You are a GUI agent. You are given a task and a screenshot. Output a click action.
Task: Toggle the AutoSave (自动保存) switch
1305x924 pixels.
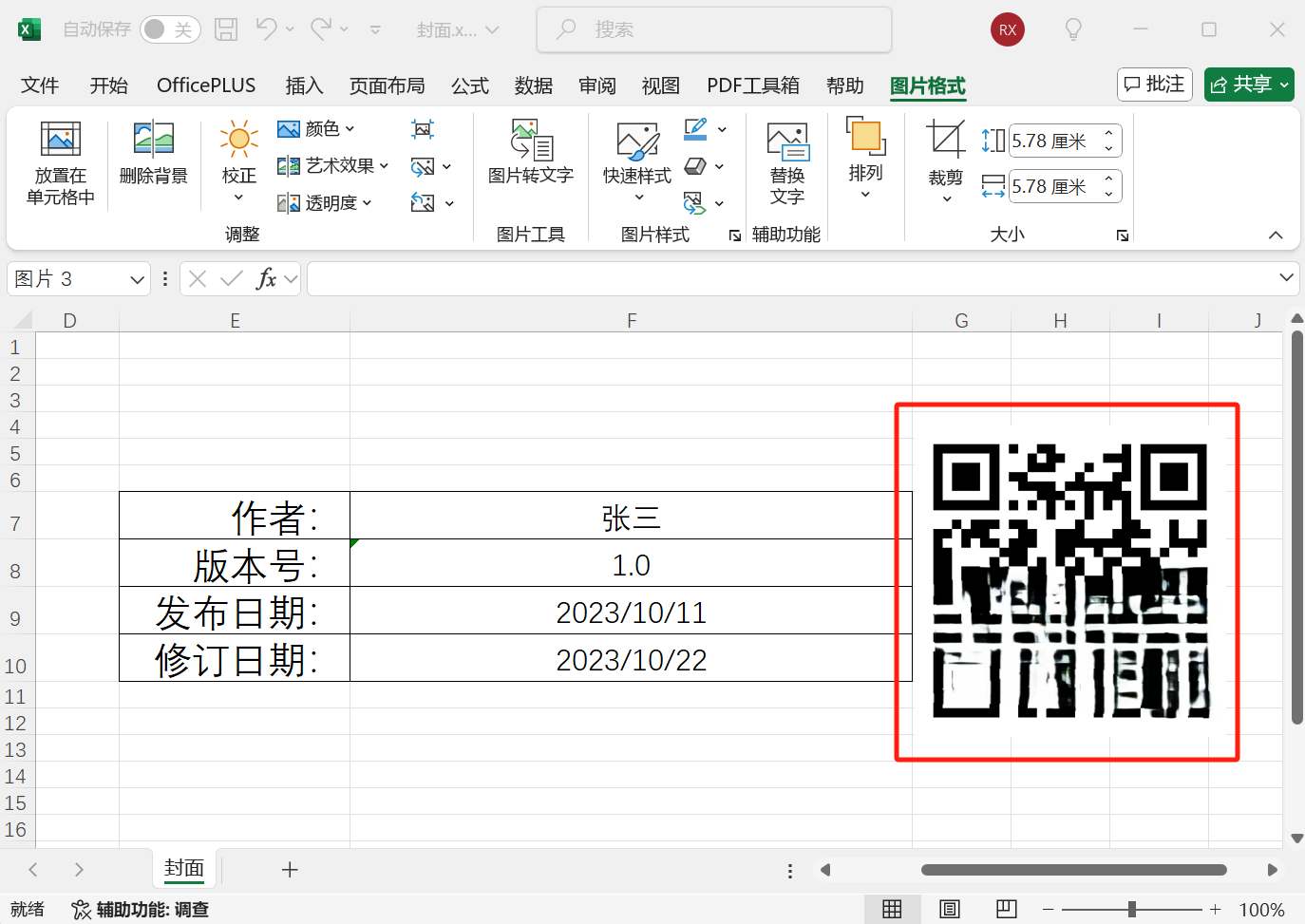(x=170, y=29)
